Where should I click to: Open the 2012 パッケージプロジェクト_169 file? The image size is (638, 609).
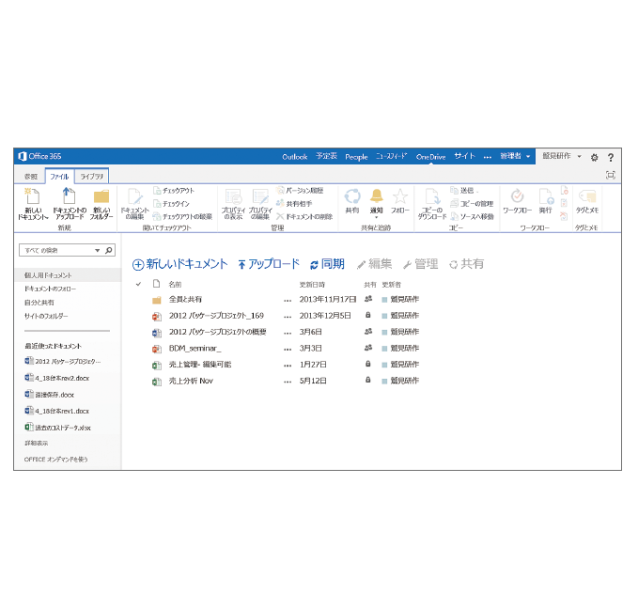(216, 316)
